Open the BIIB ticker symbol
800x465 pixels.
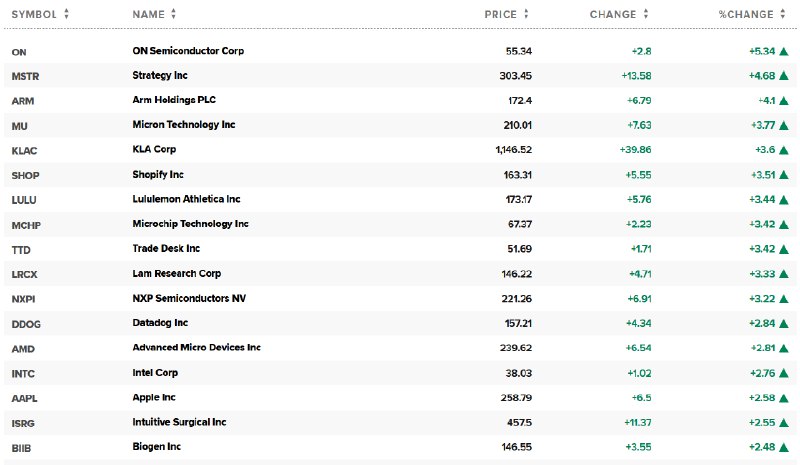pyautogui.click(x=21, y=448)
